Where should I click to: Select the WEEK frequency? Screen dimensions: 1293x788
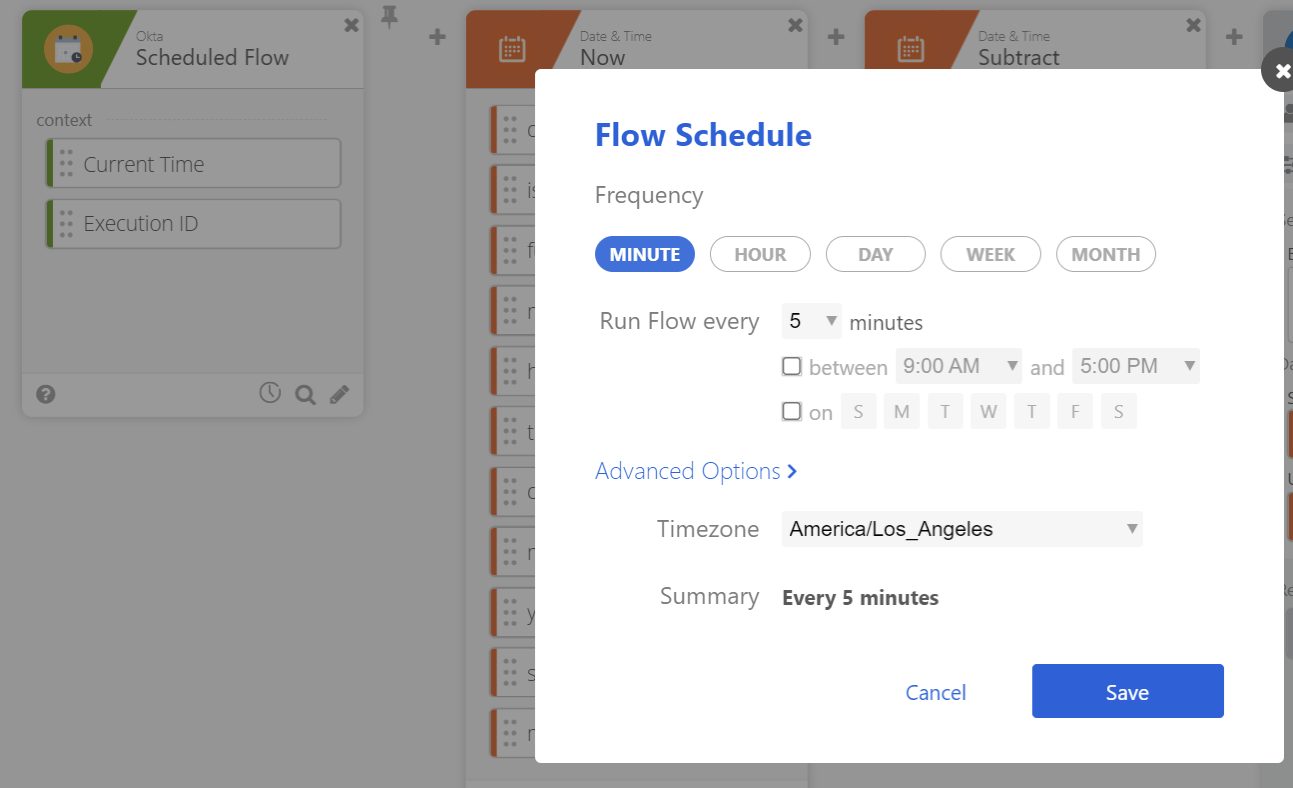[x=991, y=254]
